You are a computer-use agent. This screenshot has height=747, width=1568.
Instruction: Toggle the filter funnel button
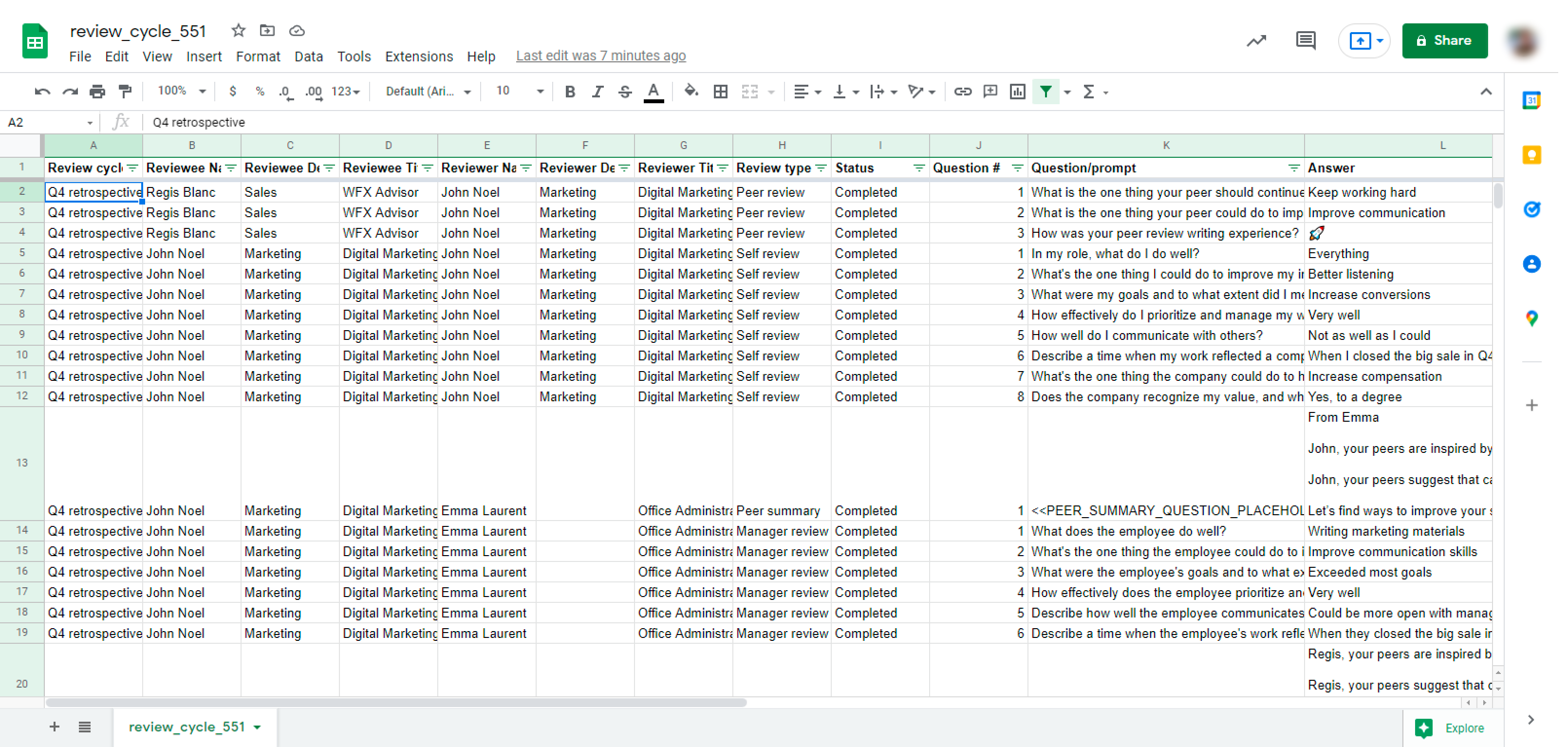[1045, 92]
